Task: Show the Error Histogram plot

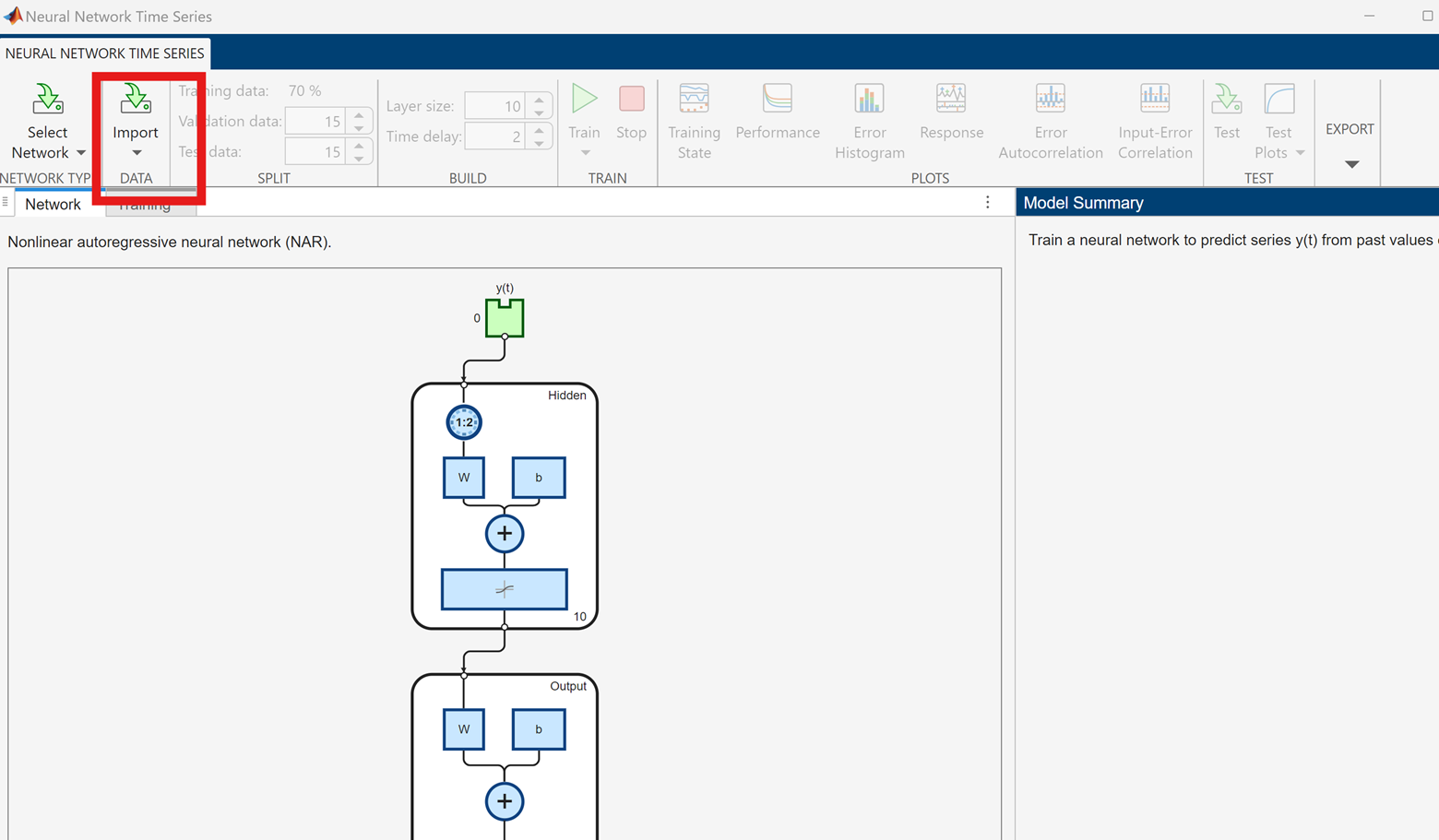Action: (x=869, y=100)
